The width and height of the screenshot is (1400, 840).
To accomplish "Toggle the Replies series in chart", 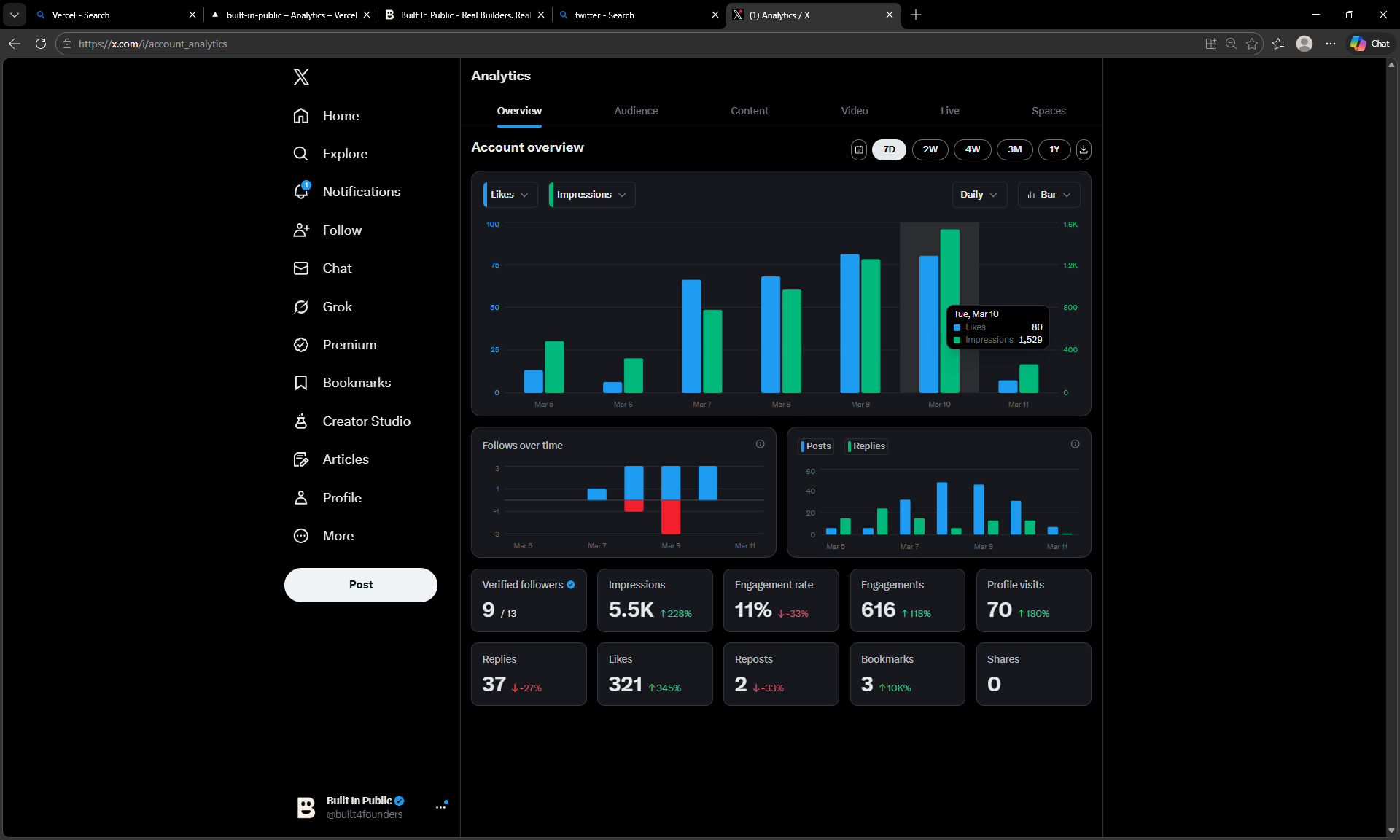I will click(867, 446).
